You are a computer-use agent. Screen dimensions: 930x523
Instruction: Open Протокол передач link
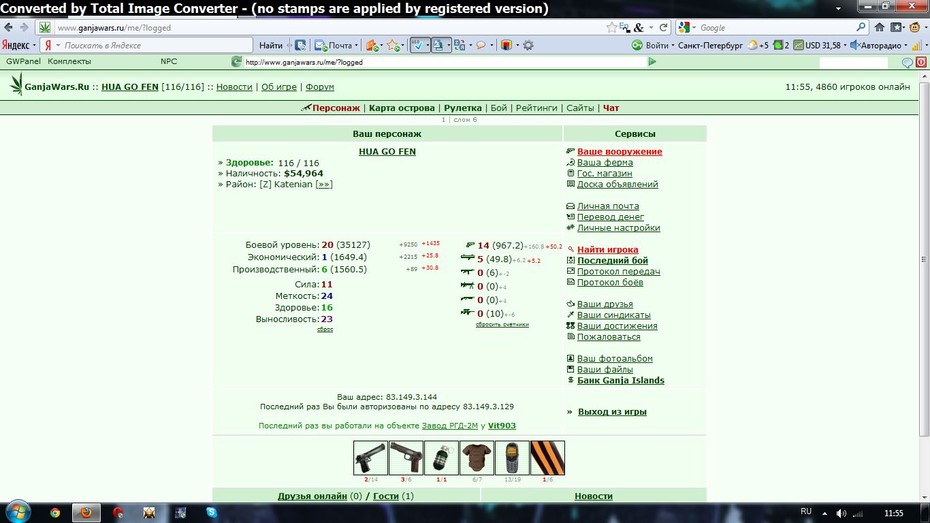(619, 272)
